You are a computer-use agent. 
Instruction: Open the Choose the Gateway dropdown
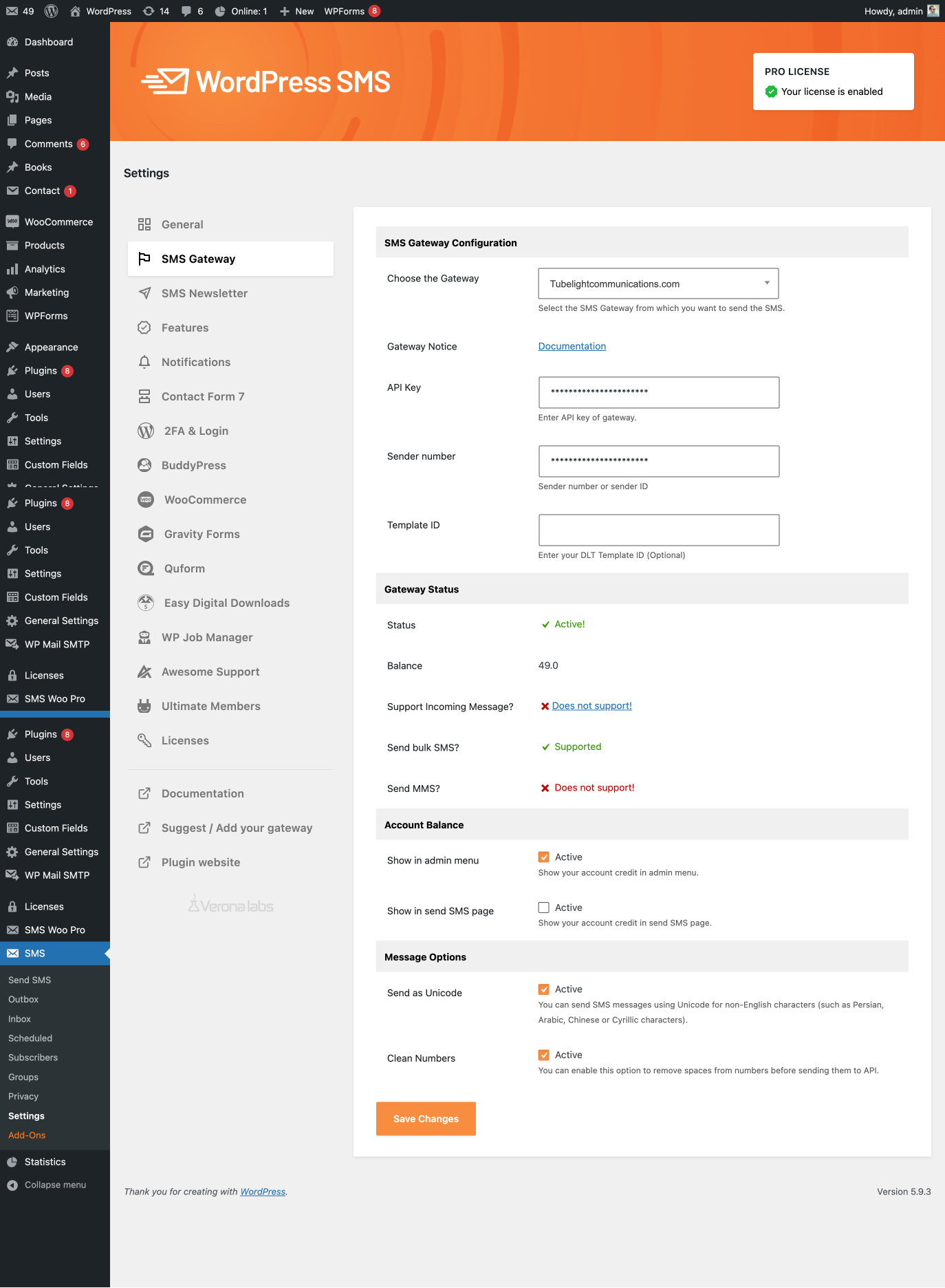pos(659,283)
